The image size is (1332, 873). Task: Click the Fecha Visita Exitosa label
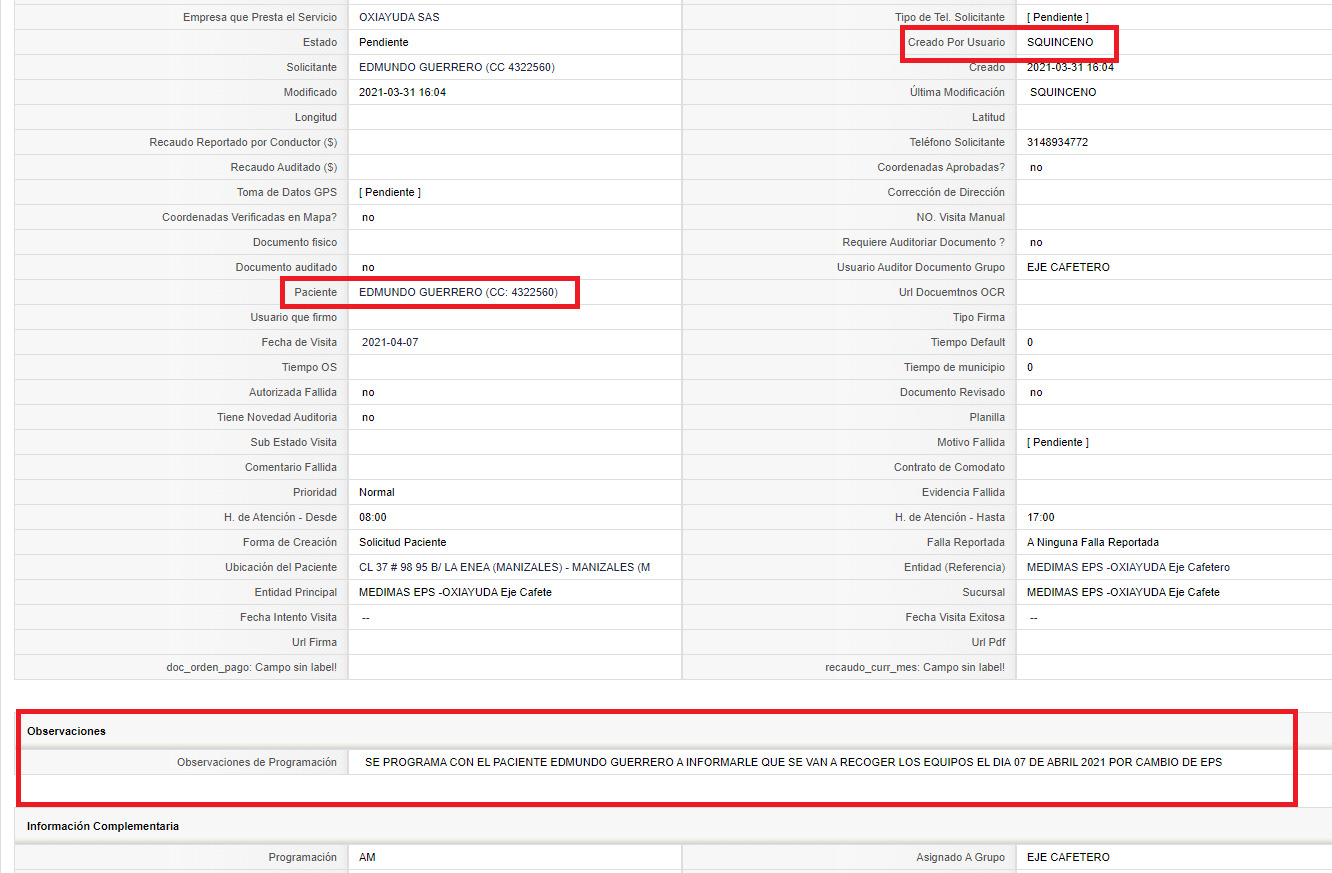(955, 617)
